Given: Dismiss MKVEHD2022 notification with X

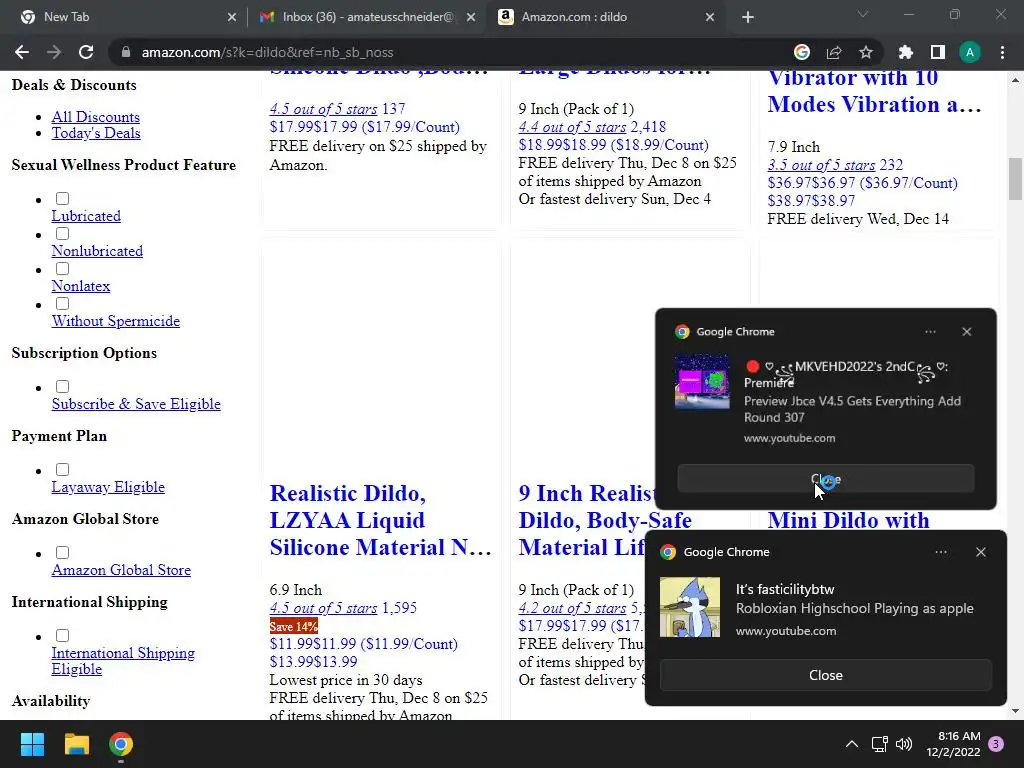Looking at the screenshot, I should coord(967,332).
